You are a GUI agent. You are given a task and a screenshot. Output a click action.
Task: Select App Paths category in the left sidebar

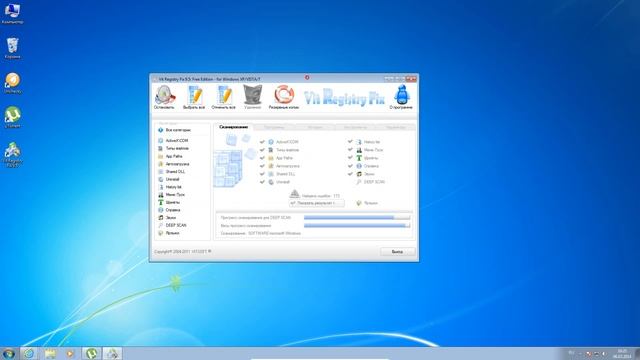[x=170, y=156]
